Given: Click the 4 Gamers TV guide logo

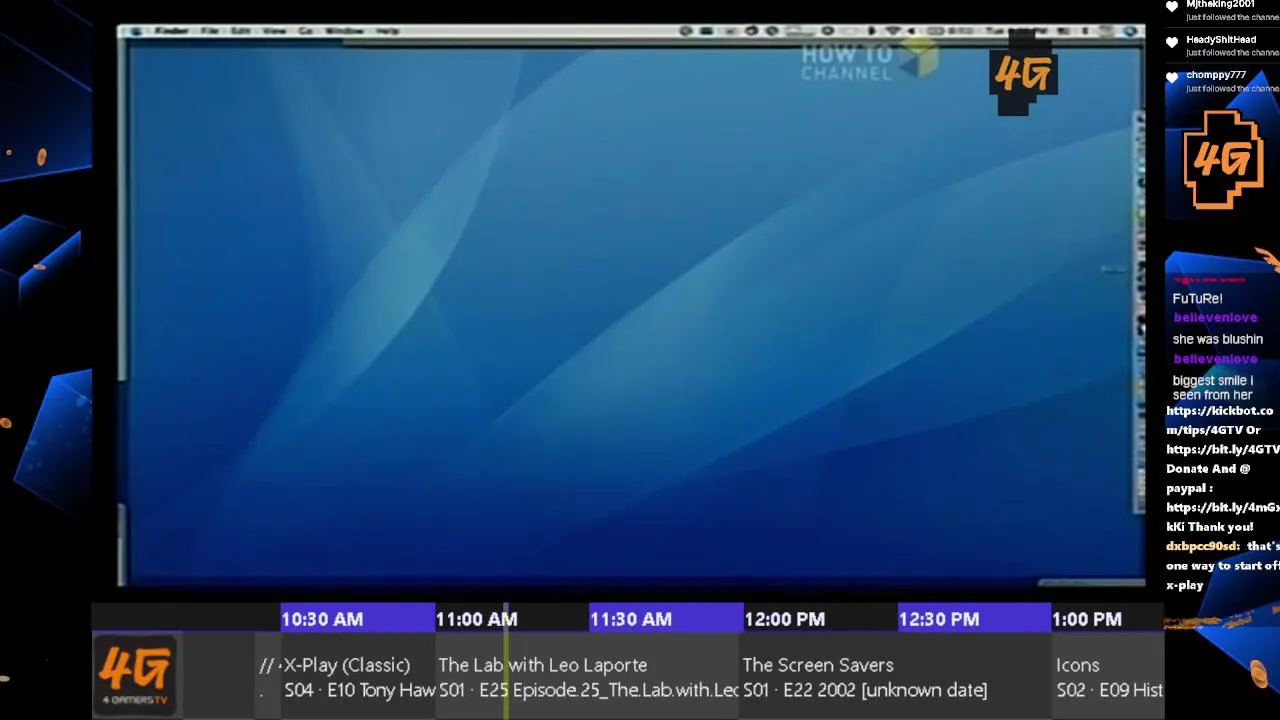Looking at the screenshot, I should [x=135, y=675].
